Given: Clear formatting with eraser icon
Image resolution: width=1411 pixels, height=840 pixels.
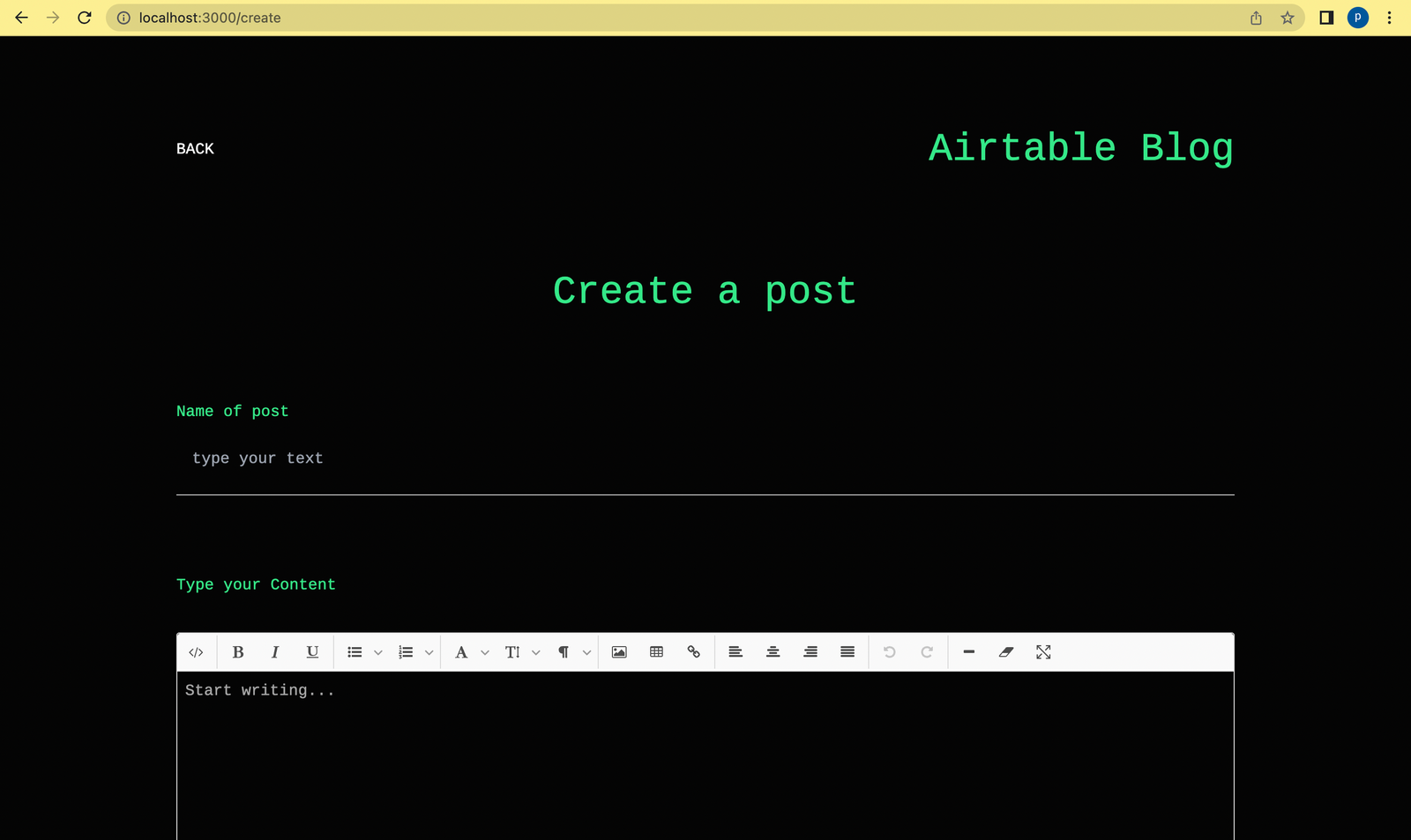Looking at the screenshot, I should [x=1006, y=652].
